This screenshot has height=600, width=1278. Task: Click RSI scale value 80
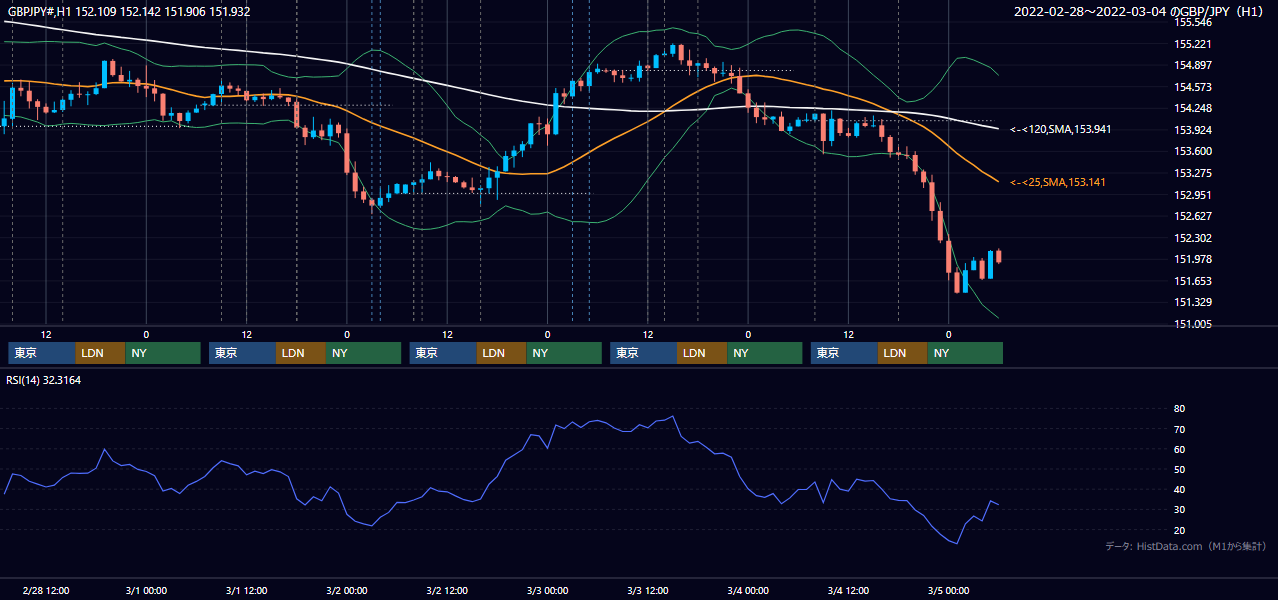(x=1179, y=409)
